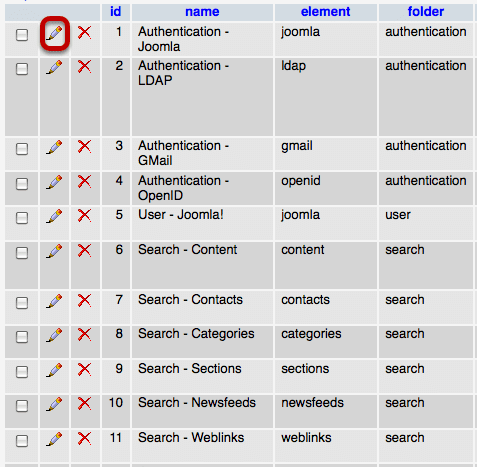Toggle the checkbox for Search - Categories row
The width and height of the screenshot is (477, 467).
point(22,337)
